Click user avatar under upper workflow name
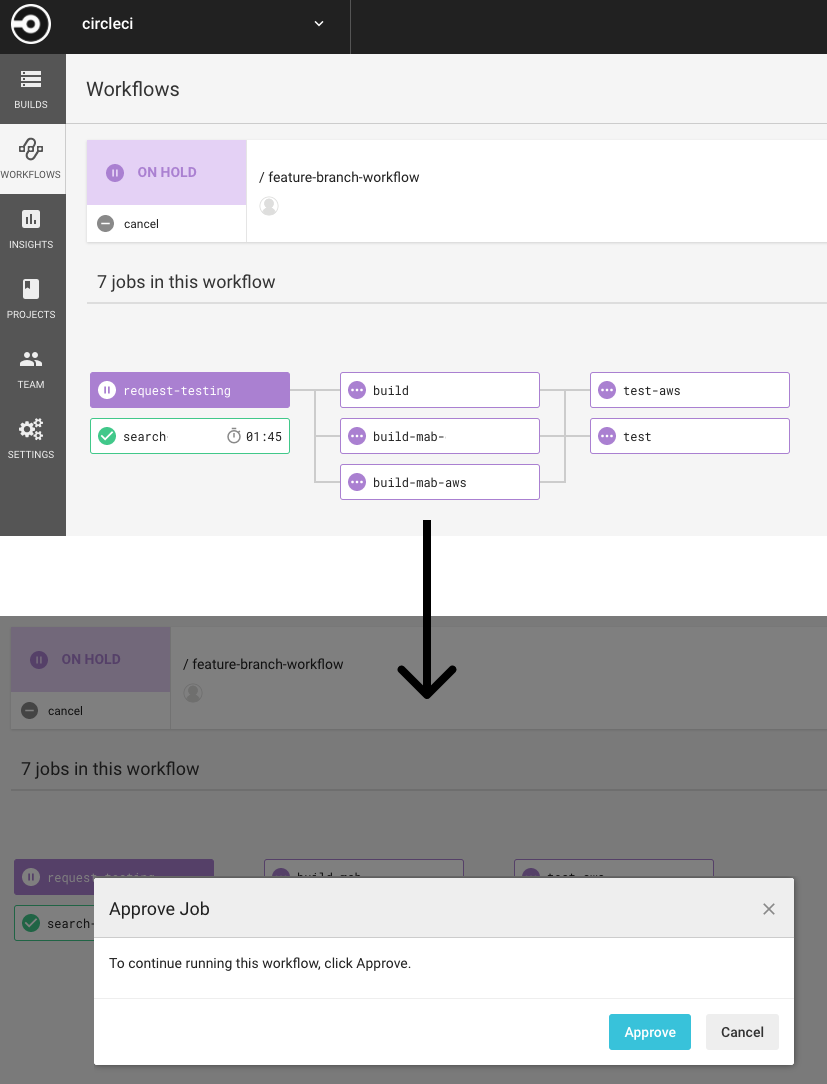The width and height of the screenshot is (827, 1084). coord(269,205)
